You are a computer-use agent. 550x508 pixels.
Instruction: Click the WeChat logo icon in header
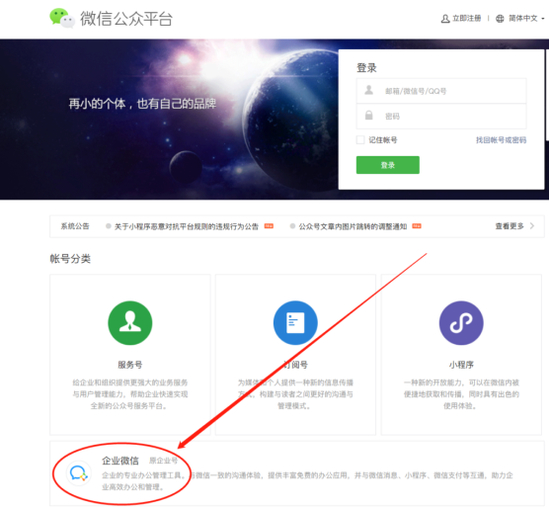pyautogui.click(x=62, y=18)
